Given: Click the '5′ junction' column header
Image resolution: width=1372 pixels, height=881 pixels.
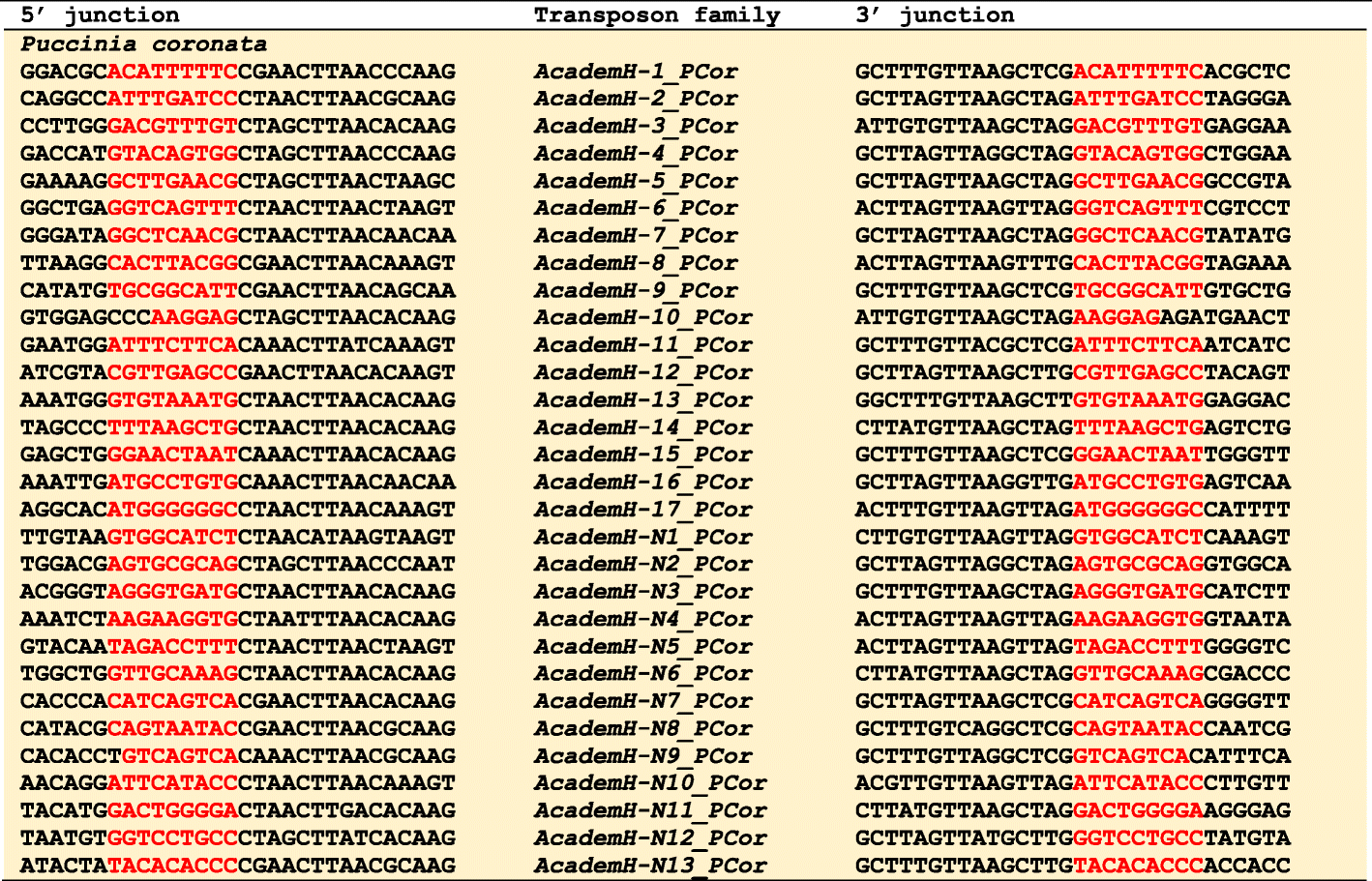Looking at the screenshot, I should coord(100,15).
